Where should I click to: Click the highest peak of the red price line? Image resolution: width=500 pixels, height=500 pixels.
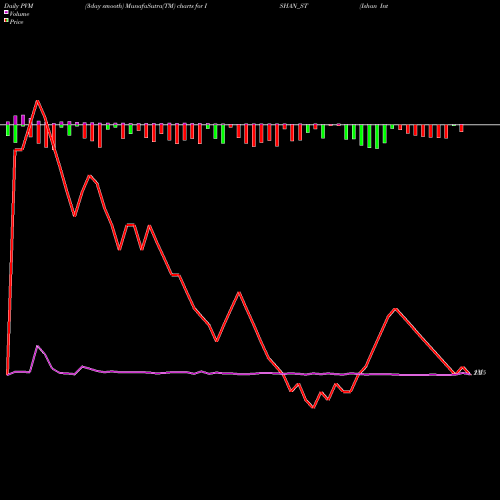click(37, 101)
